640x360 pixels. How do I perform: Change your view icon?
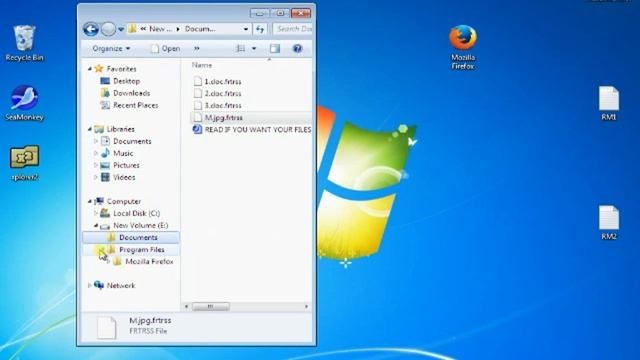point(241,49)
